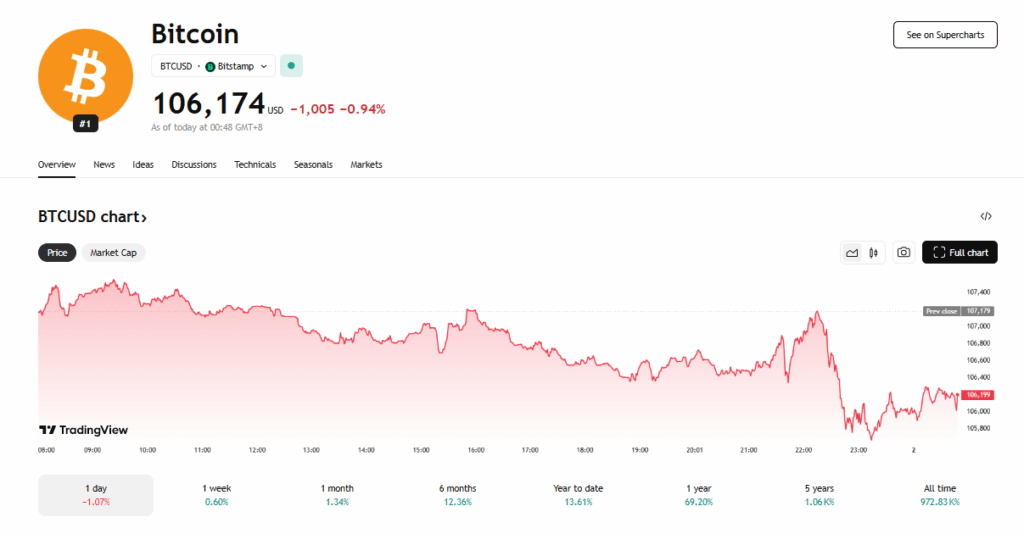Click the Bitcoin title text
The height and width of the screenshot is (534, 1024).
pyautogui.click(x=195, y=34)
